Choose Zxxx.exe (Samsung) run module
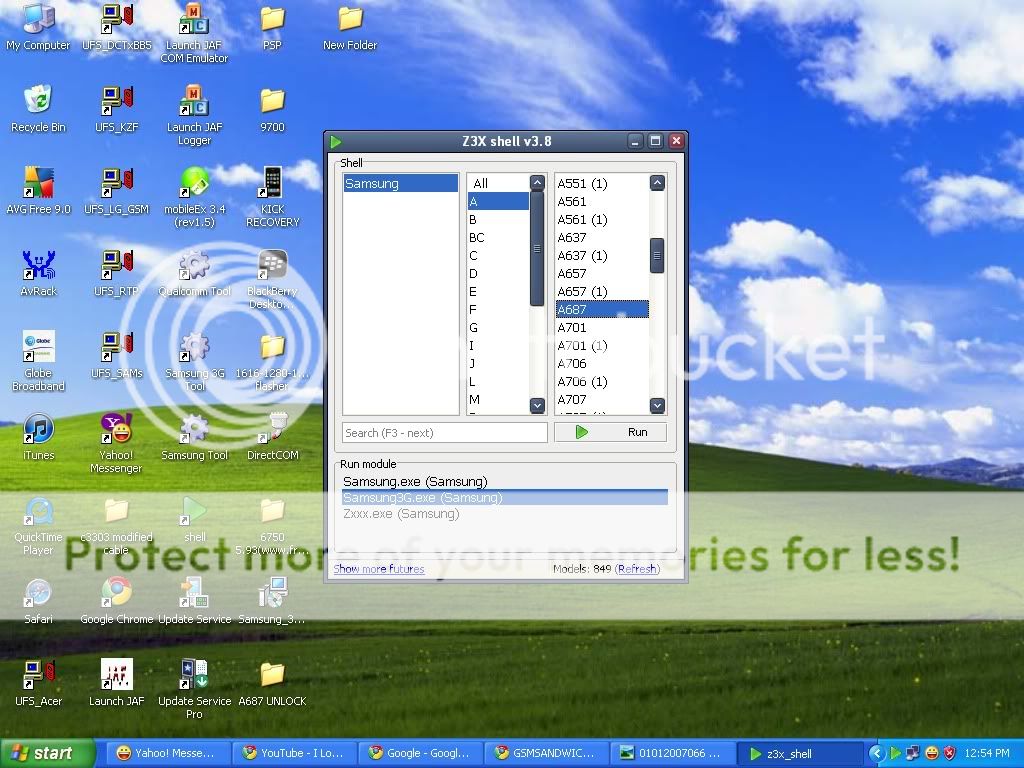 pos(504,514)
